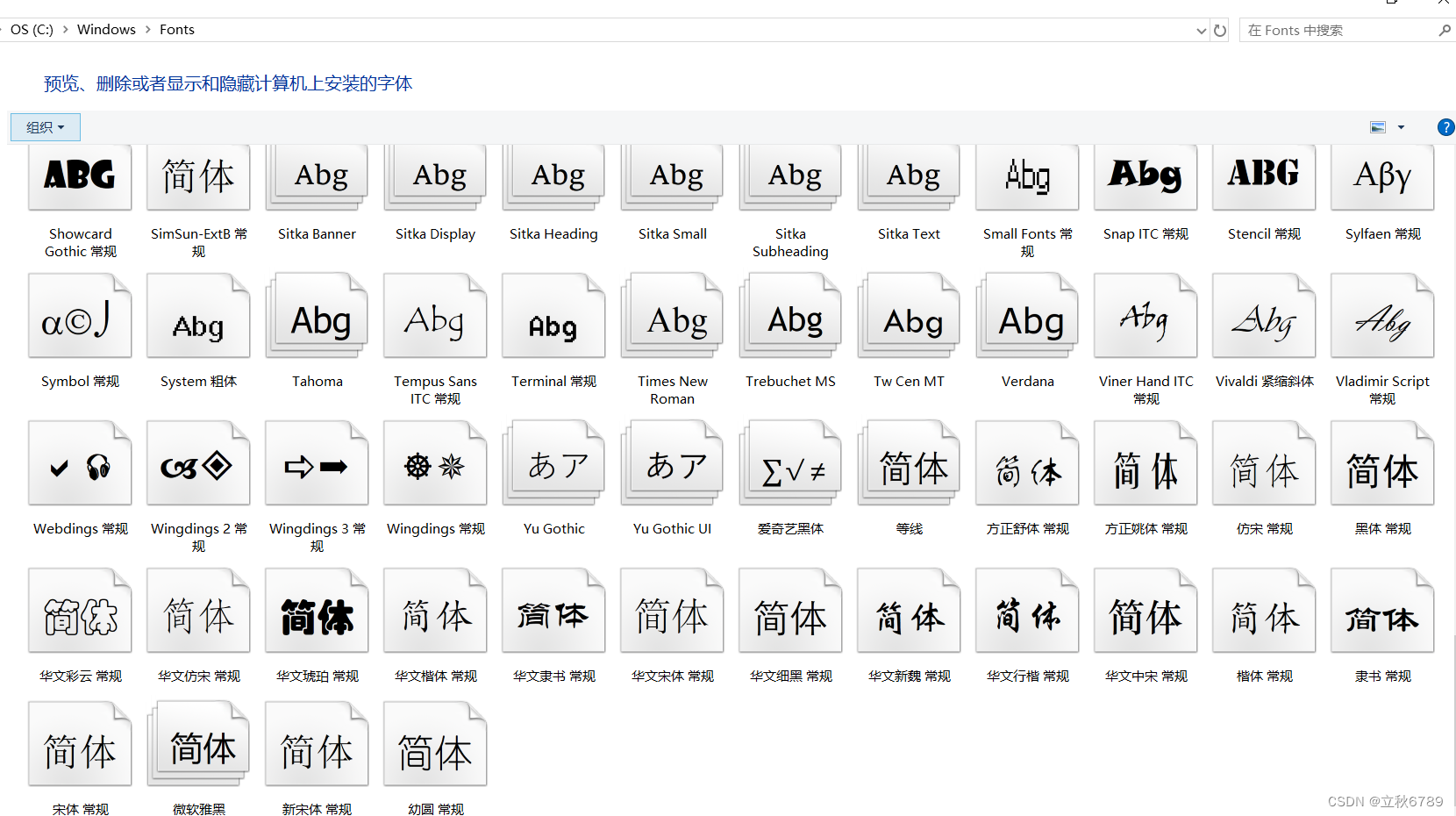Select the Vivaldi font icon
Viewport: 1456px width, 816px height.
pos(1264,316)
